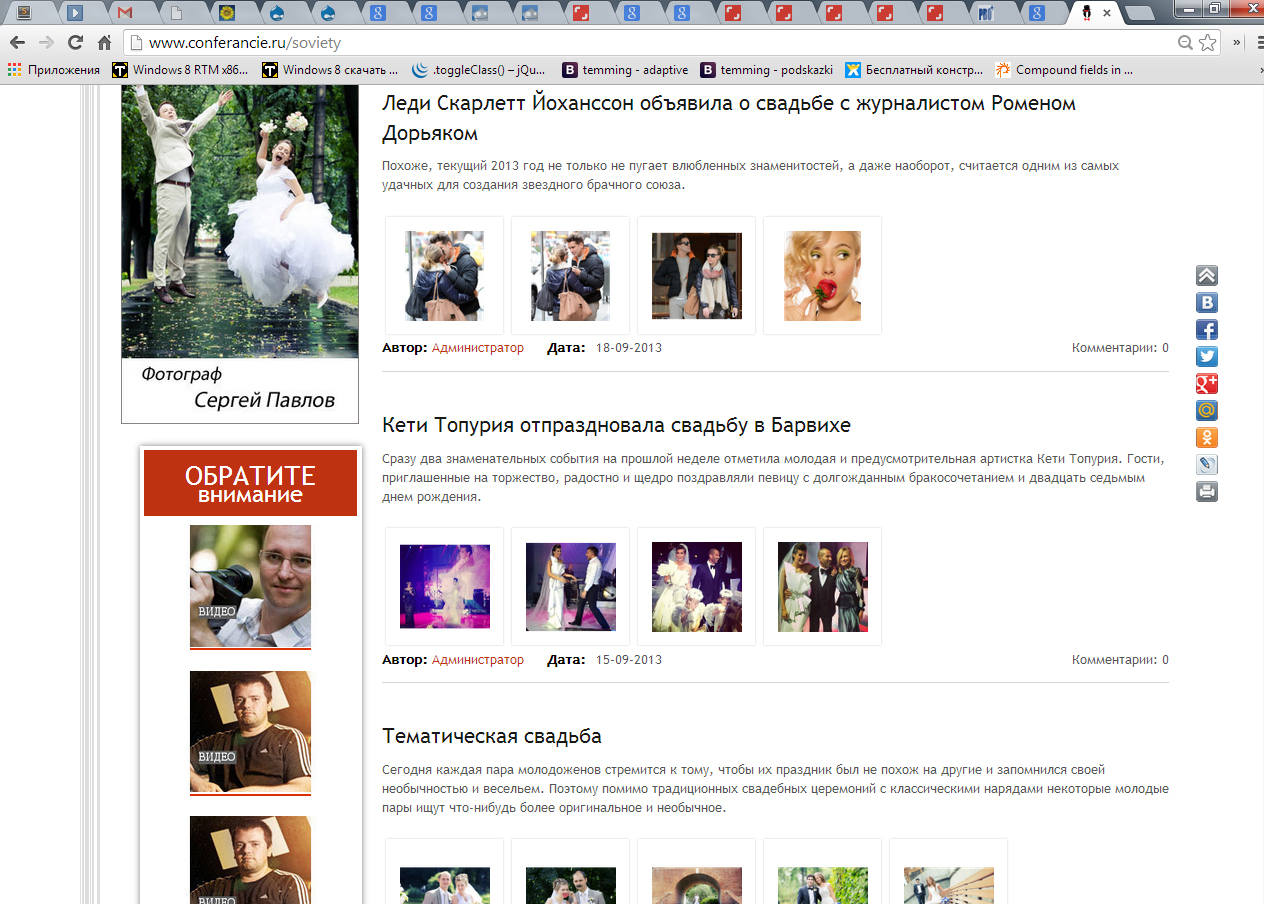
Task: Open the purple concert stage thumbnail
Action: click(x=444, y=587)
